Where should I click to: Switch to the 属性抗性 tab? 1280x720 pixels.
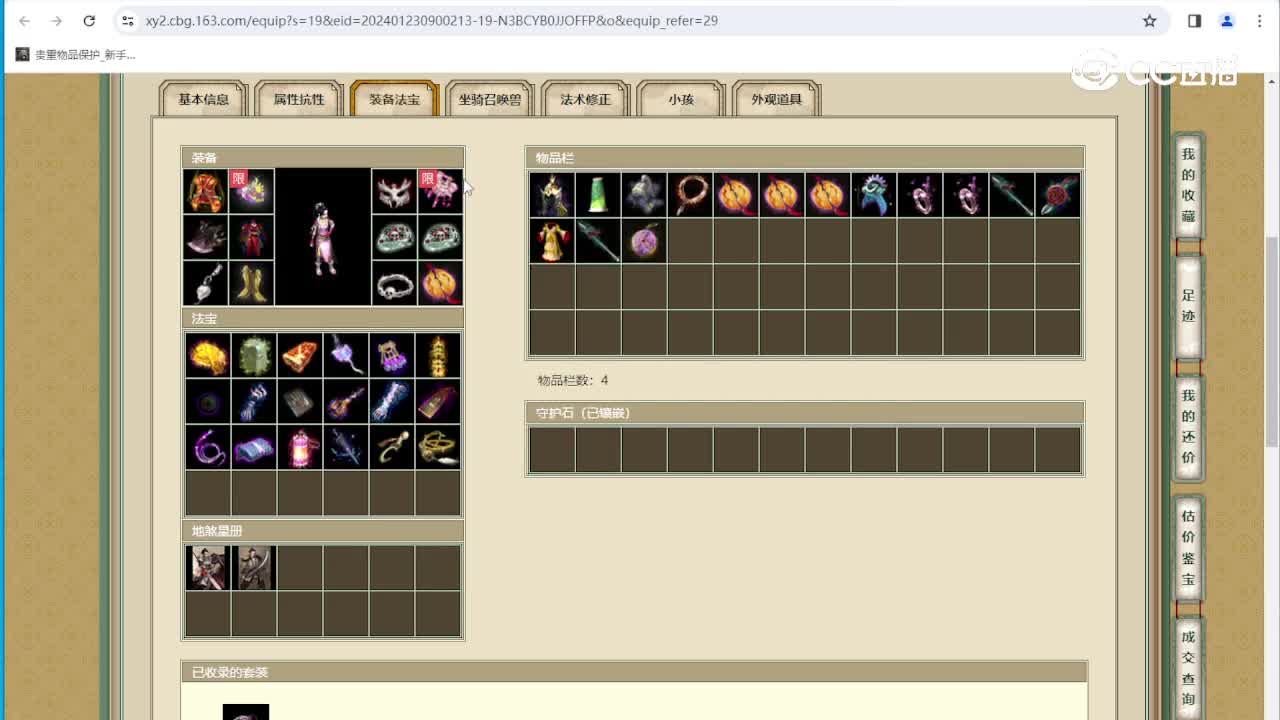pos(298,99)
